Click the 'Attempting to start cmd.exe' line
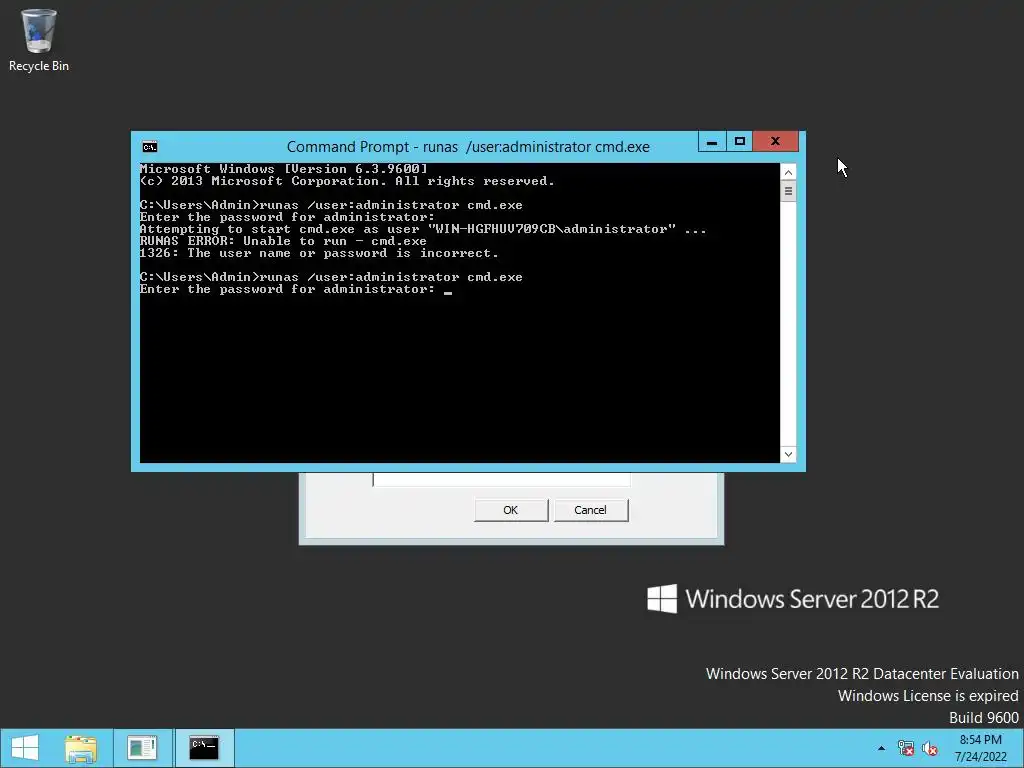The height and width of the screenshot is (768, 1024). (x=423, y=229)
